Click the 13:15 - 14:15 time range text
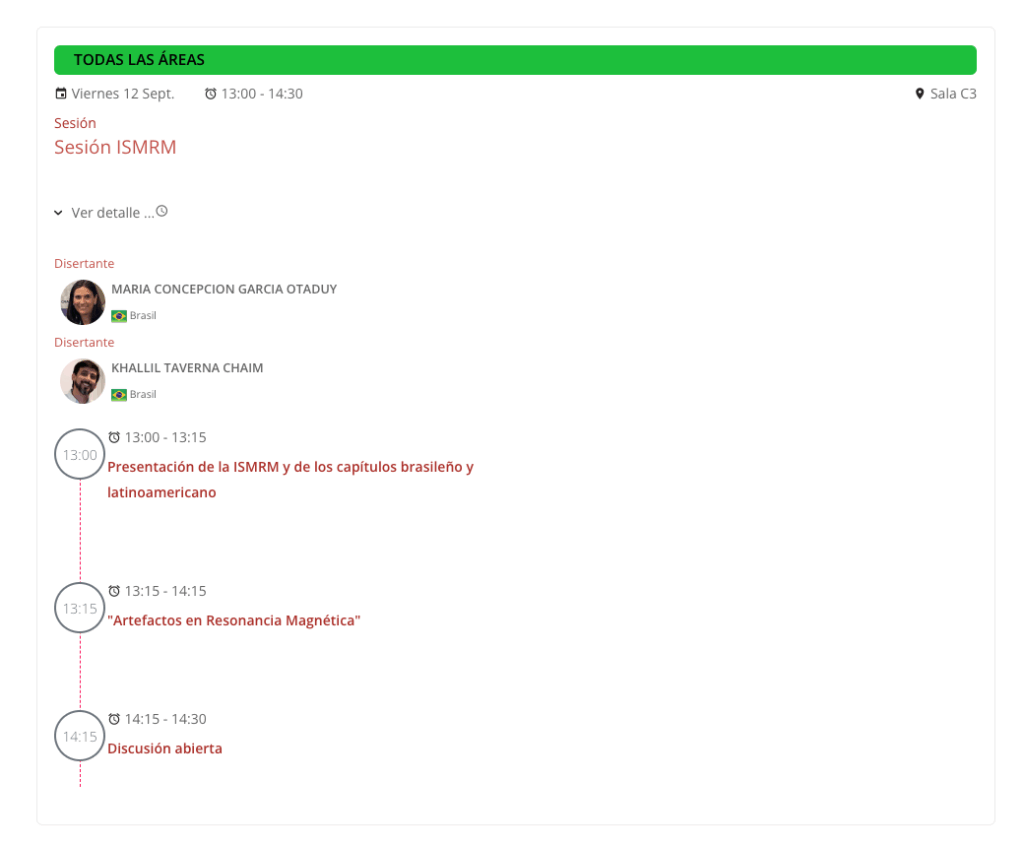This screenshot has height=845, width=1024. tap(165, 591)
